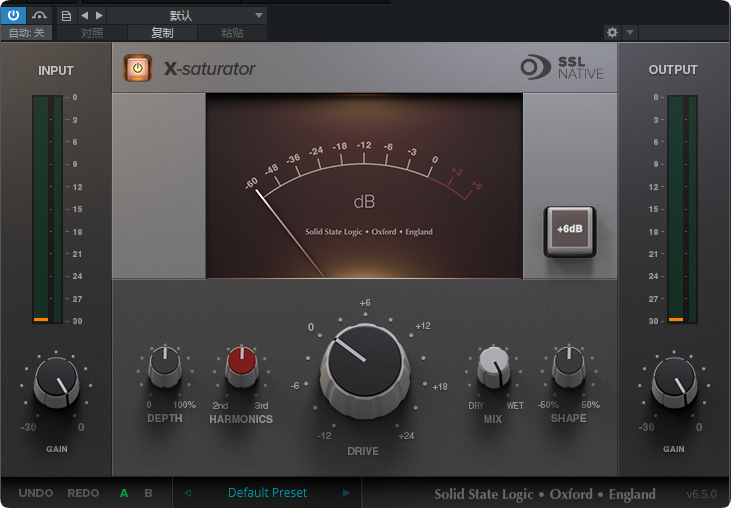This screenshot has width=731, height=508.
Task: Go to next host preset arrow
Action: point(99,16)
